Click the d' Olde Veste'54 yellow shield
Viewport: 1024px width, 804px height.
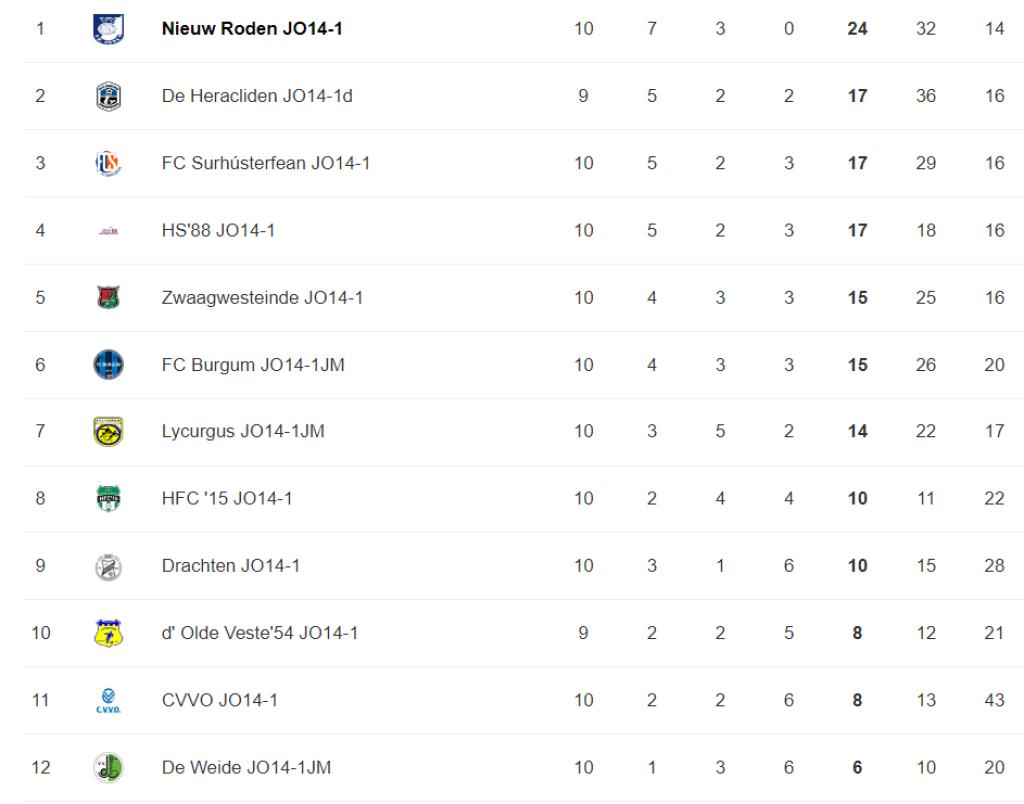(108, 633)
